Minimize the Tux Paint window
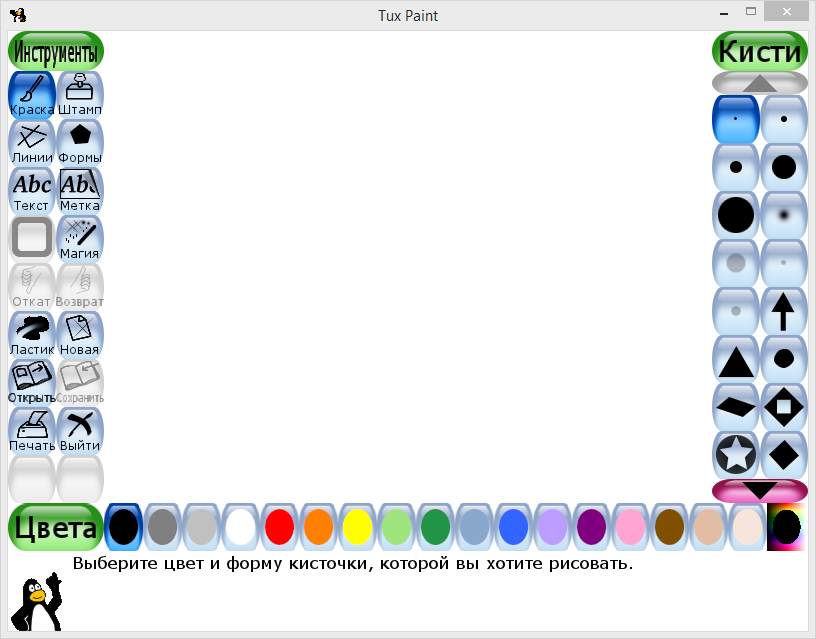The image size is (816, 639). pos(724,12)
